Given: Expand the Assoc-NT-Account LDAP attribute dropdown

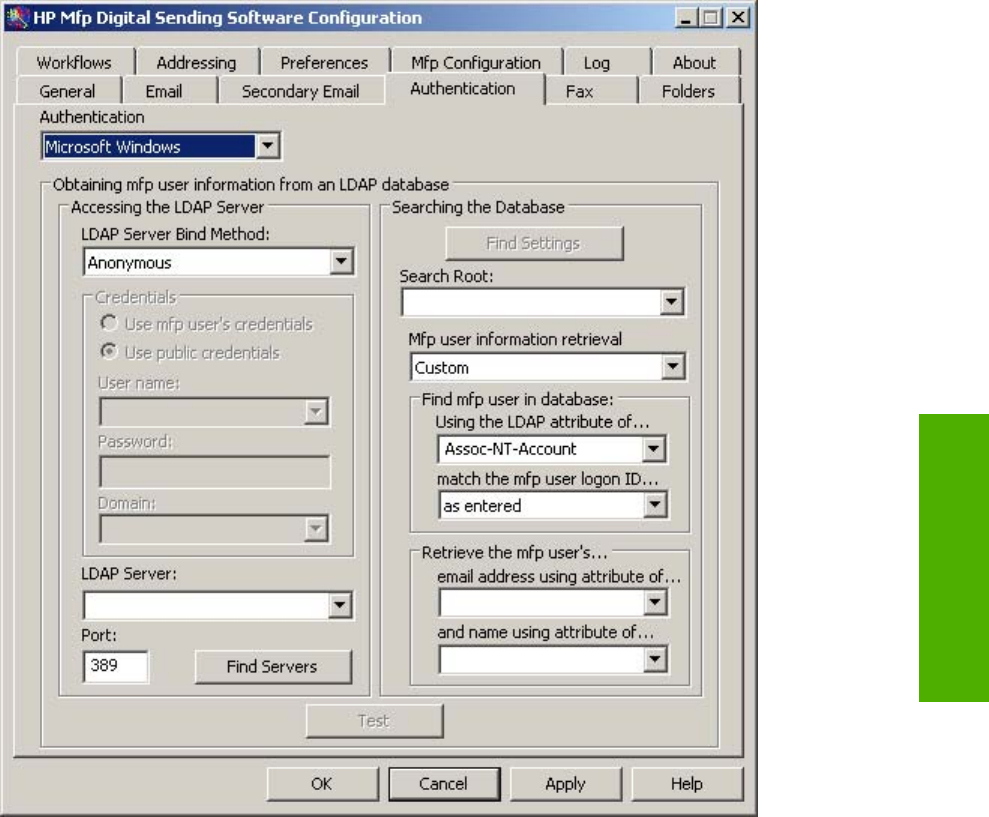Looking at the screenshot, I should coord(653,449).
